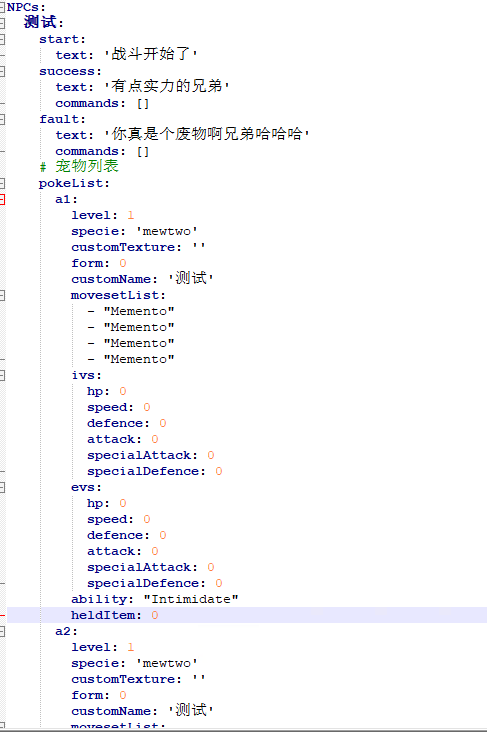This screenshot has height=732, width=487.
Task: Click 'defence: 0' under ivs
Action: click(x=127, y=423)
